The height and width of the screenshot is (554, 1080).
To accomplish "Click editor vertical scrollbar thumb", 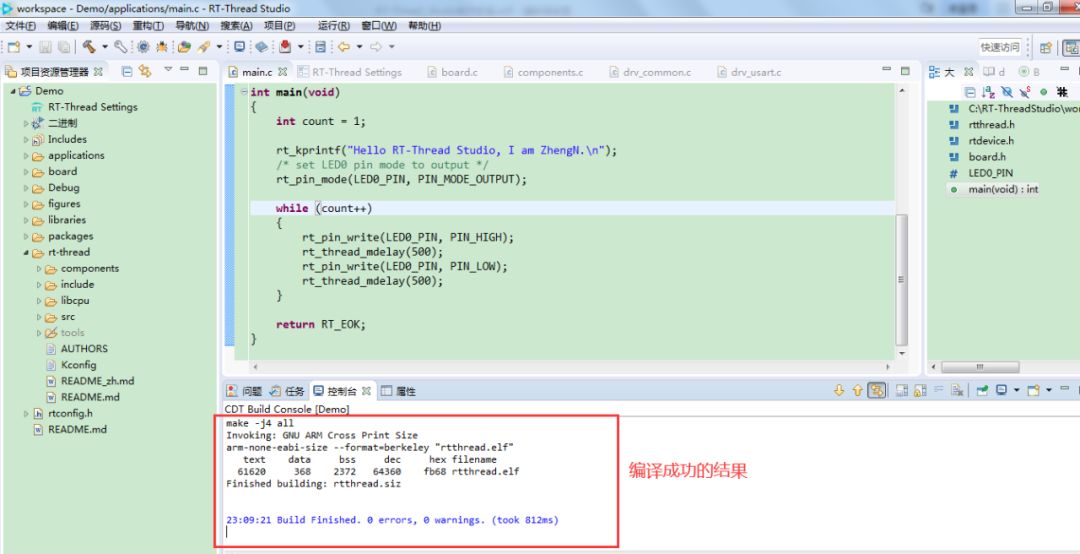I will tap(901, 279).
